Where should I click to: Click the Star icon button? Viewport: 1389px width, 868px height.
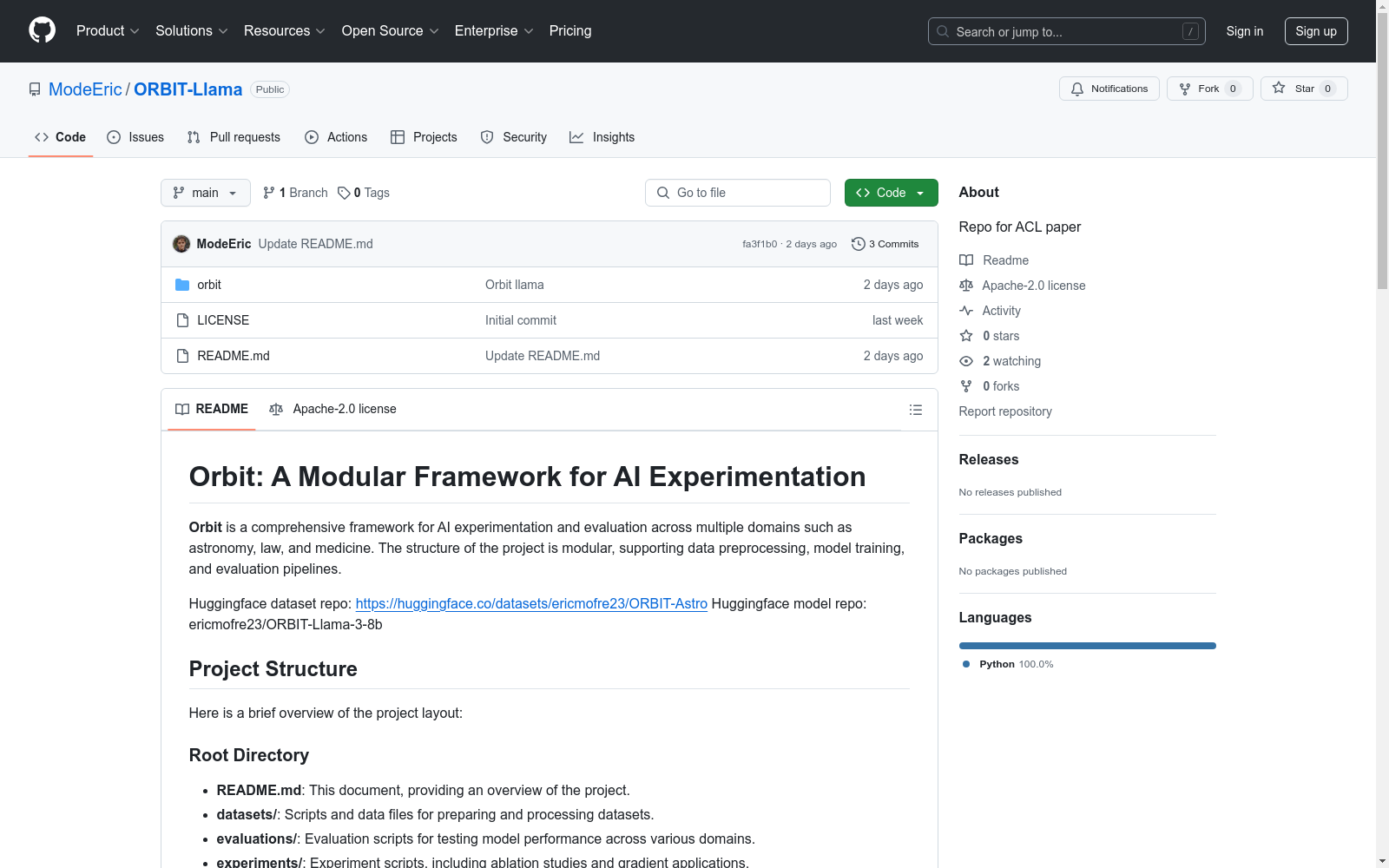pyautogui.click(x=1304, y=89)
